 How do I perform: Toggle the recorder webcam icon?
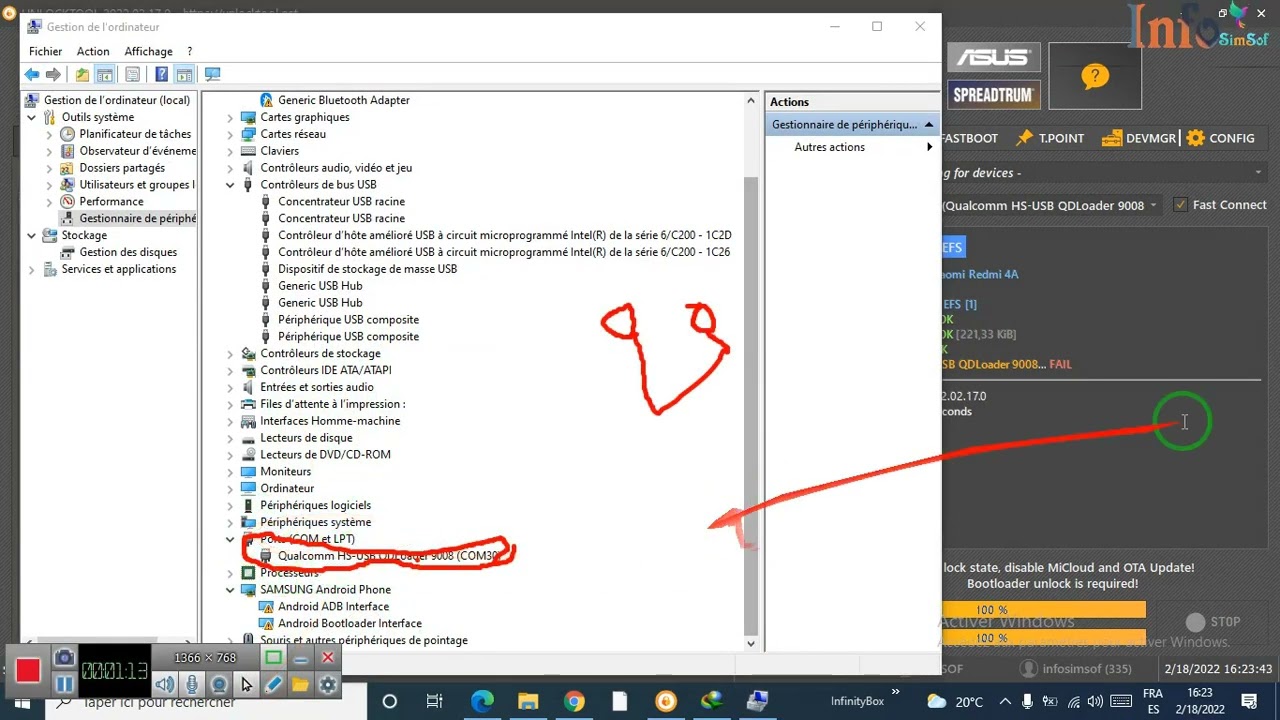point(219,684)
